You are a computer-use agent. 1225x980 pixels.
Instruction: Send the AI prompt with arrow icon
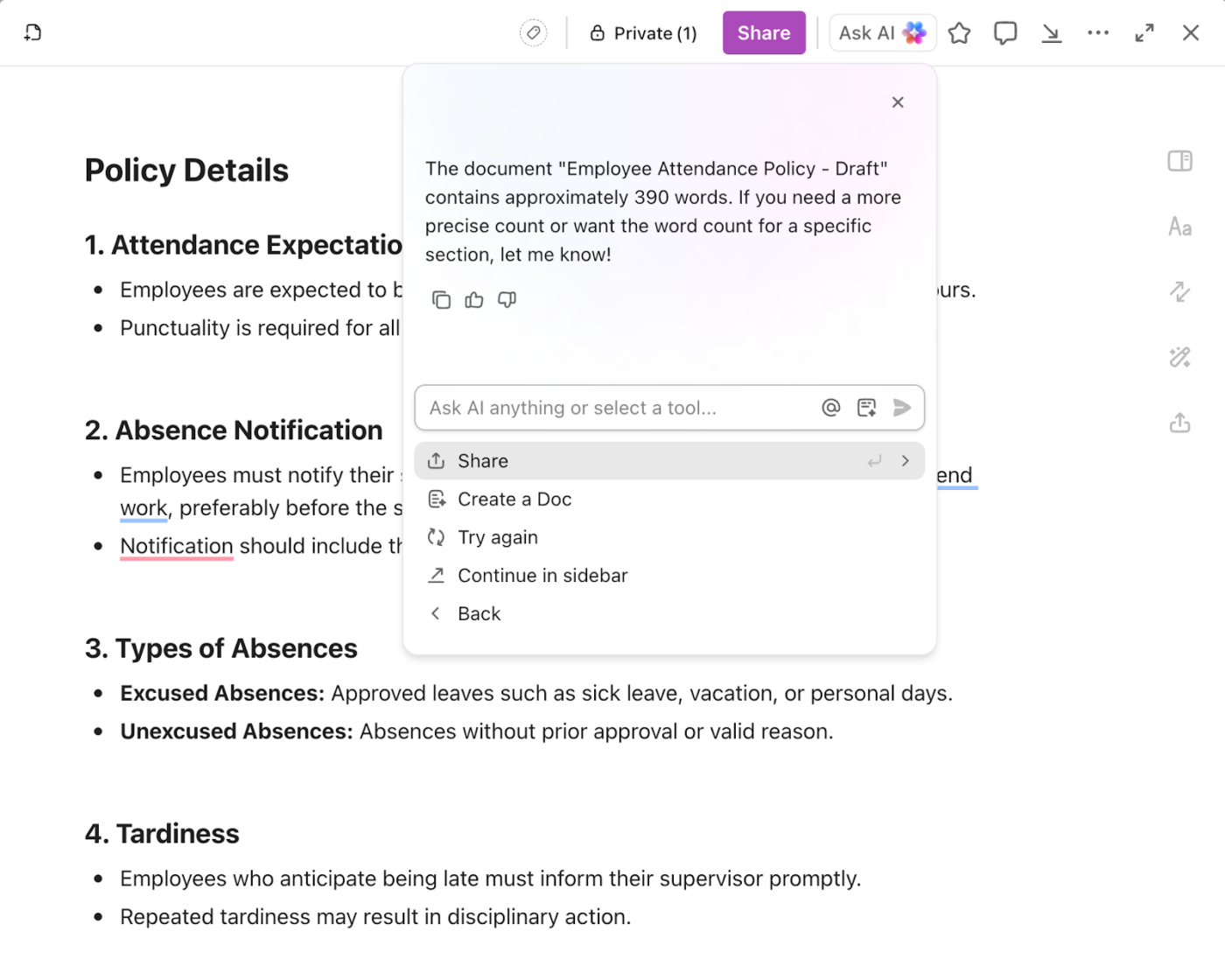(x=902, y=408)
